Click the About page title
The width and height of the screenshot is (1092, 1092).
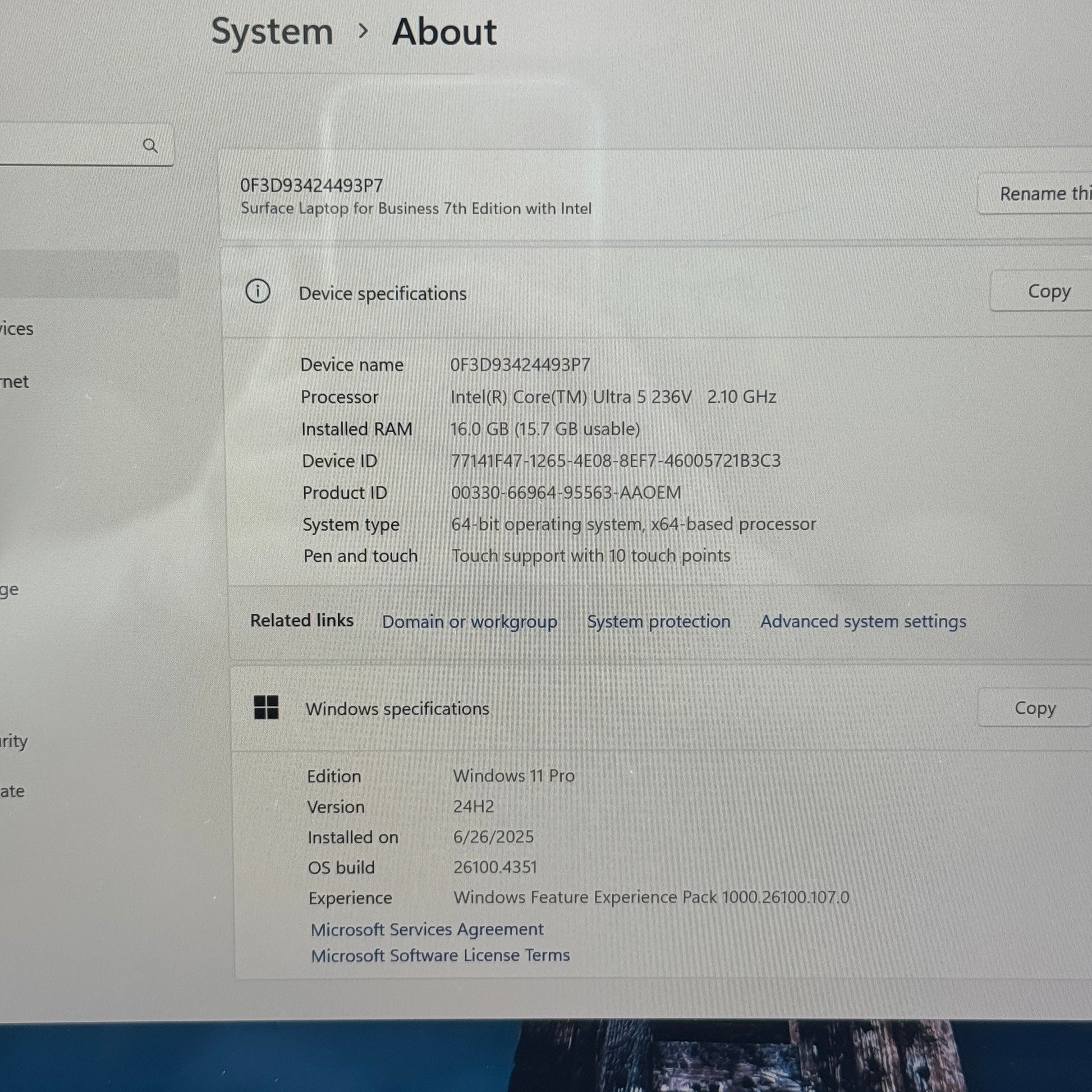tap(444, 31)
